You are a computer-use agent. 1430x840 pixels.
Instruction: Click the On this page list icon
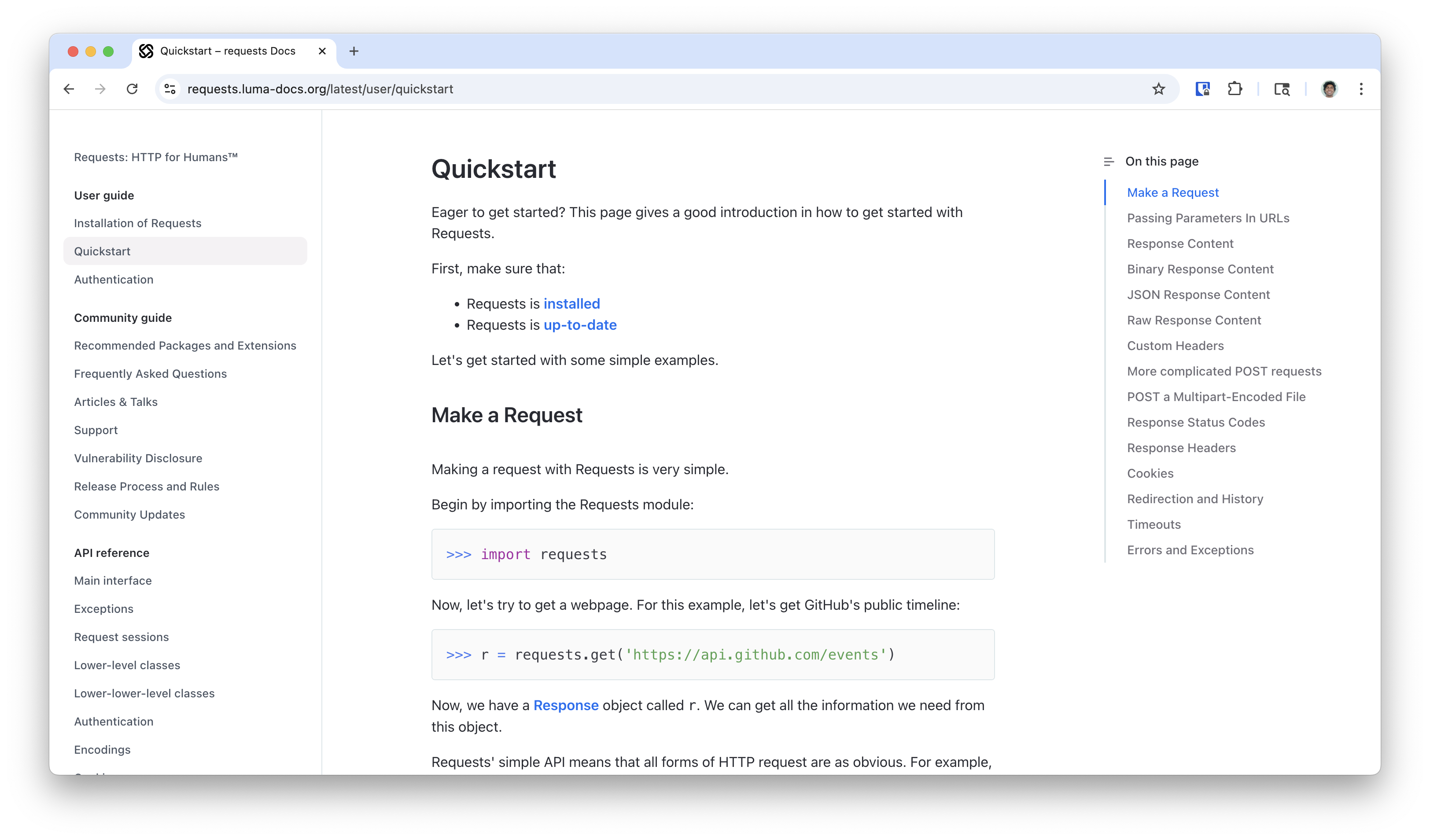pyautogui.click(x=1109, y=162)
